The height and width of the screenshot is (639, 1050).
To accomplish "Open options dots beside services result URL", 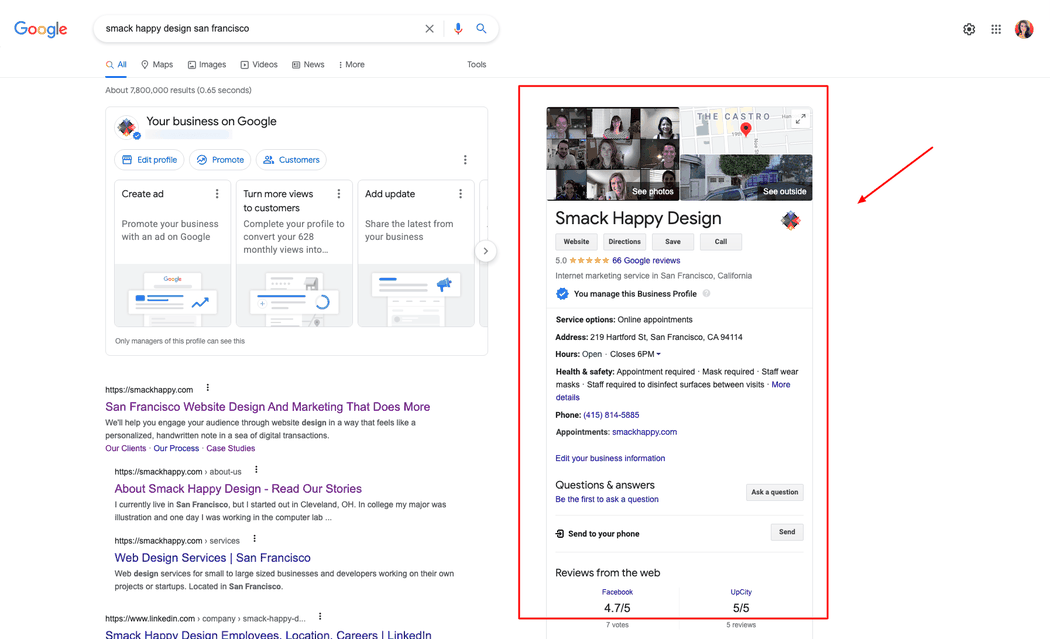I will click(x=254, y=539).
